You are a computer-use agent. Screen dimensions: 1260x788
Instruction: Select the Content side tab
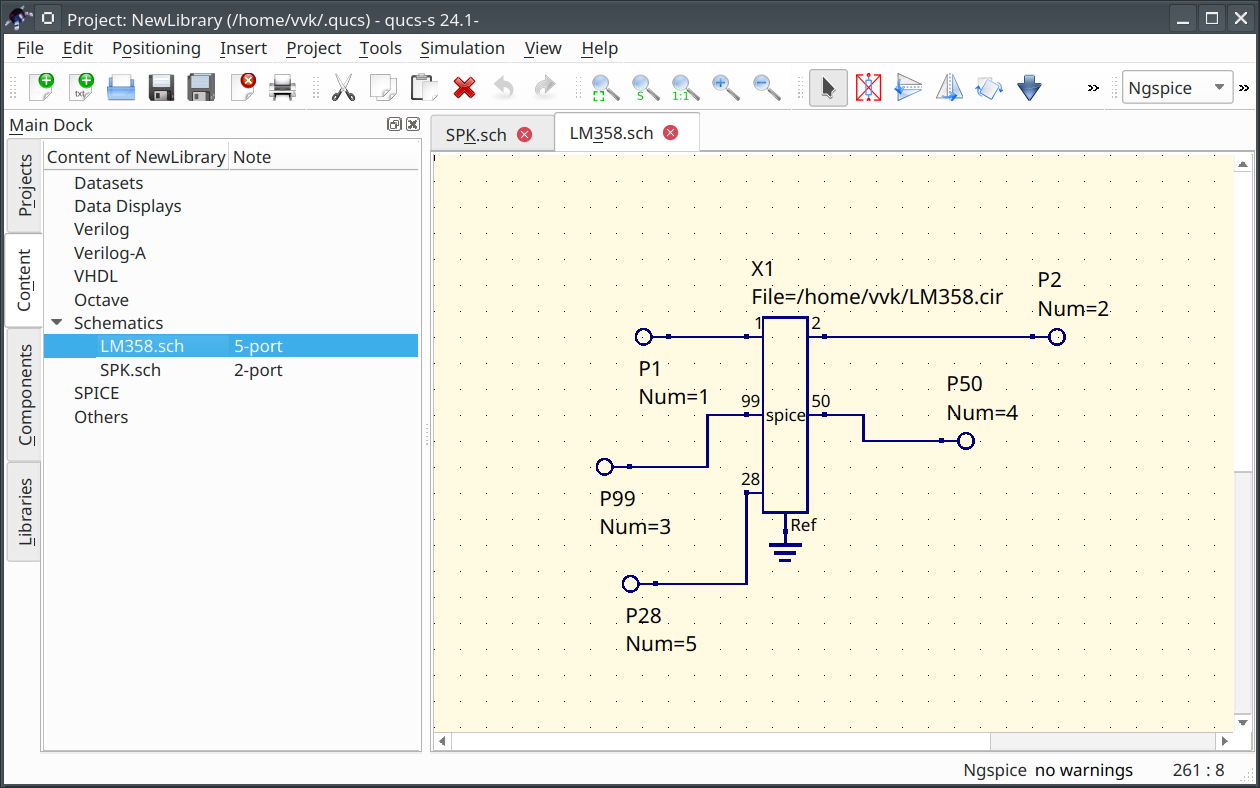24,280
